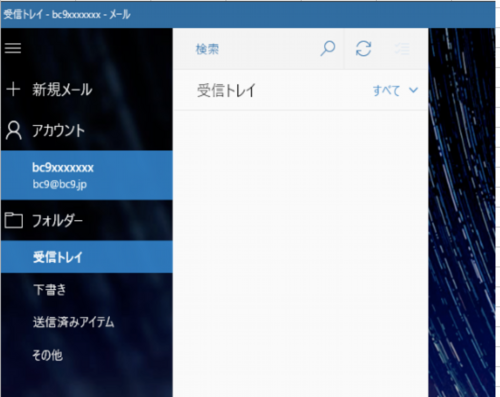Click the folder icon beside フォルダー
This screenshot has height=397, width=500.
(14, 220)
